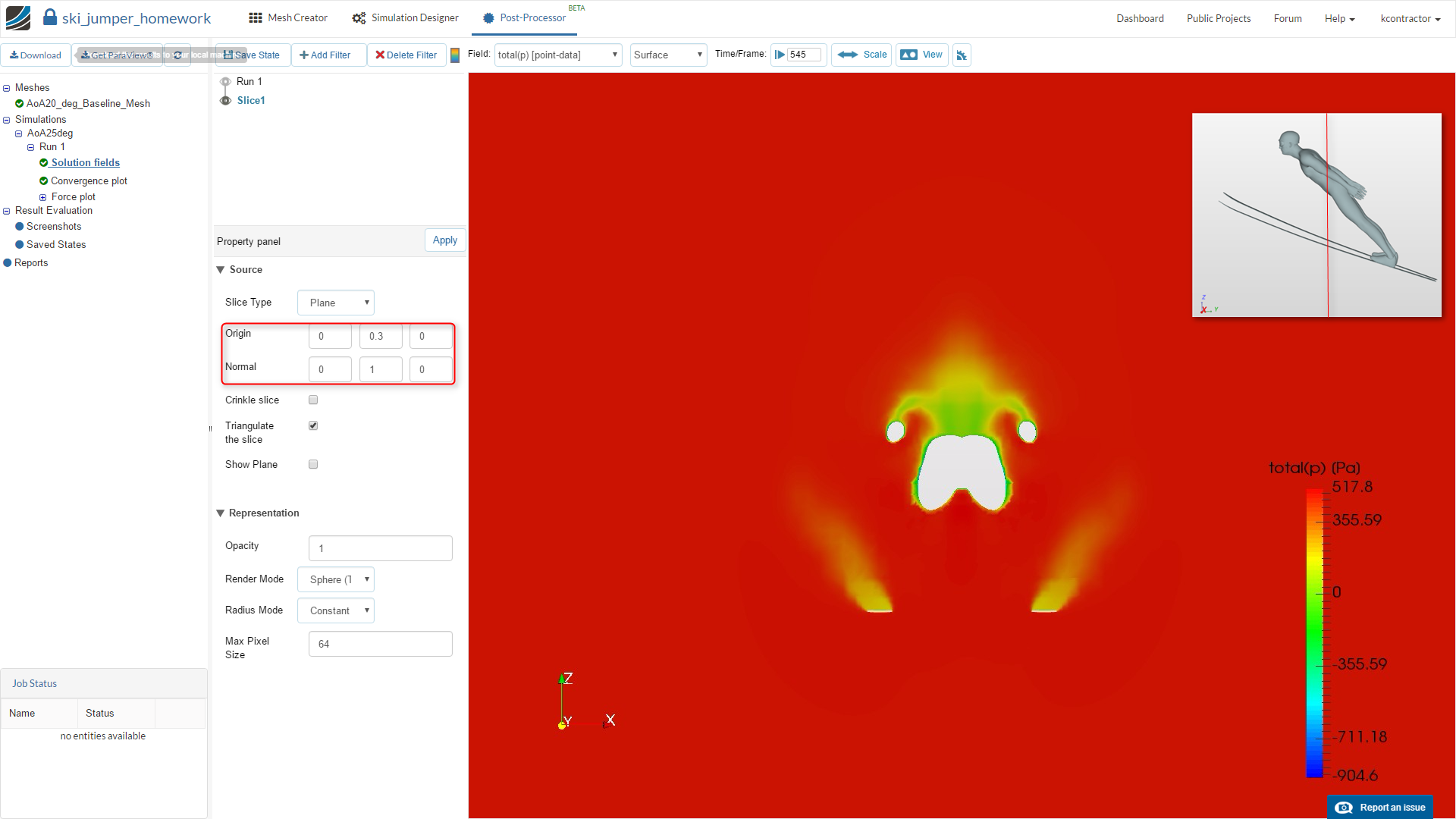Click Delete Filter with the red X
1456x819 pixels.
point(406,55)
